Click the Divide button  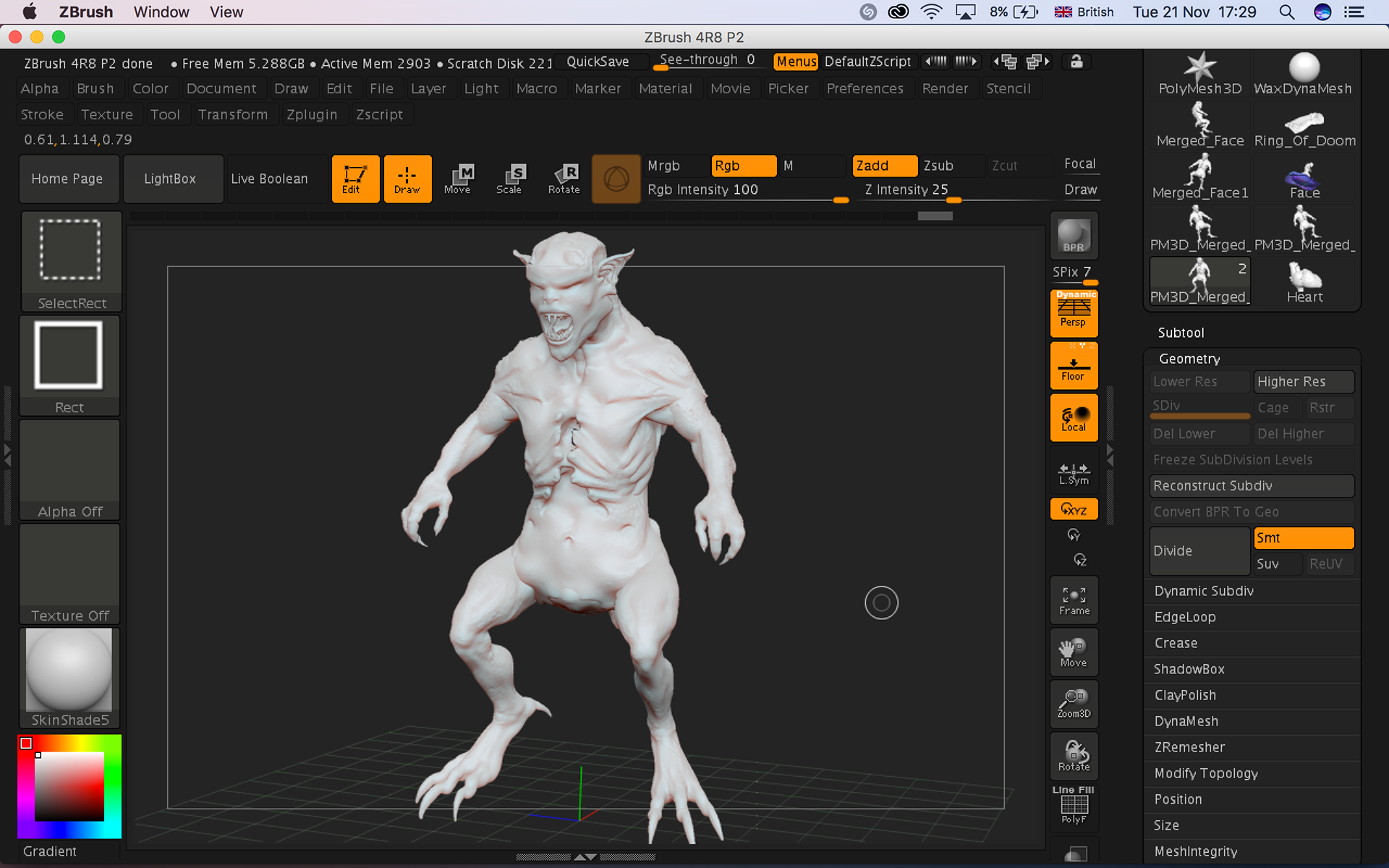(1199, 550)
